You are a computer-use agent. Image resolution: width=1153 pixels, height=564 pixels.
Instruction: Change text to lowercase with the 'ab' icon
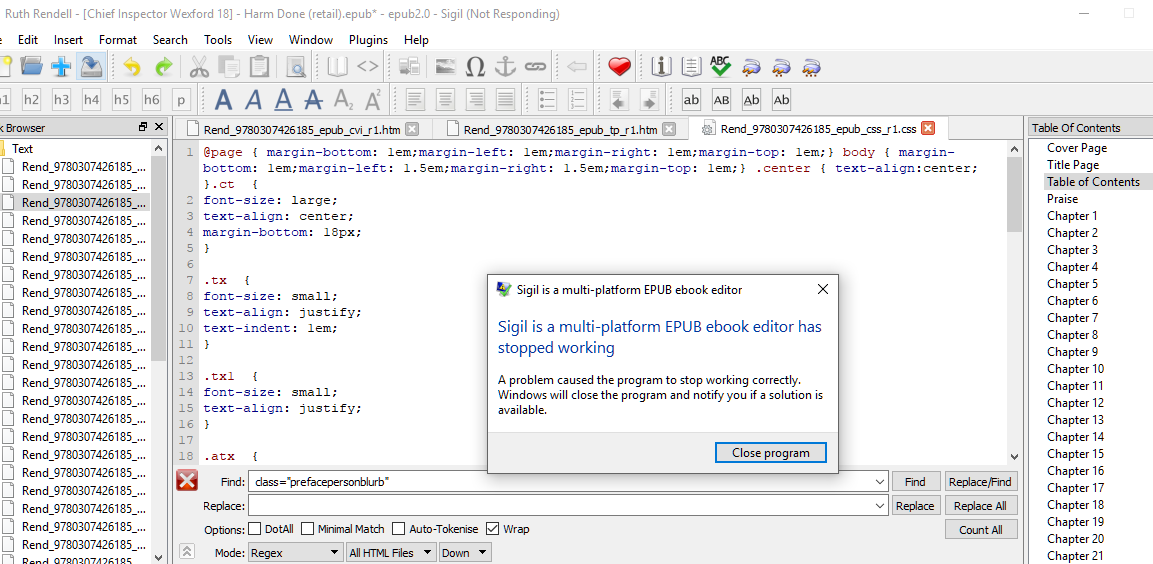pos(691,99)
